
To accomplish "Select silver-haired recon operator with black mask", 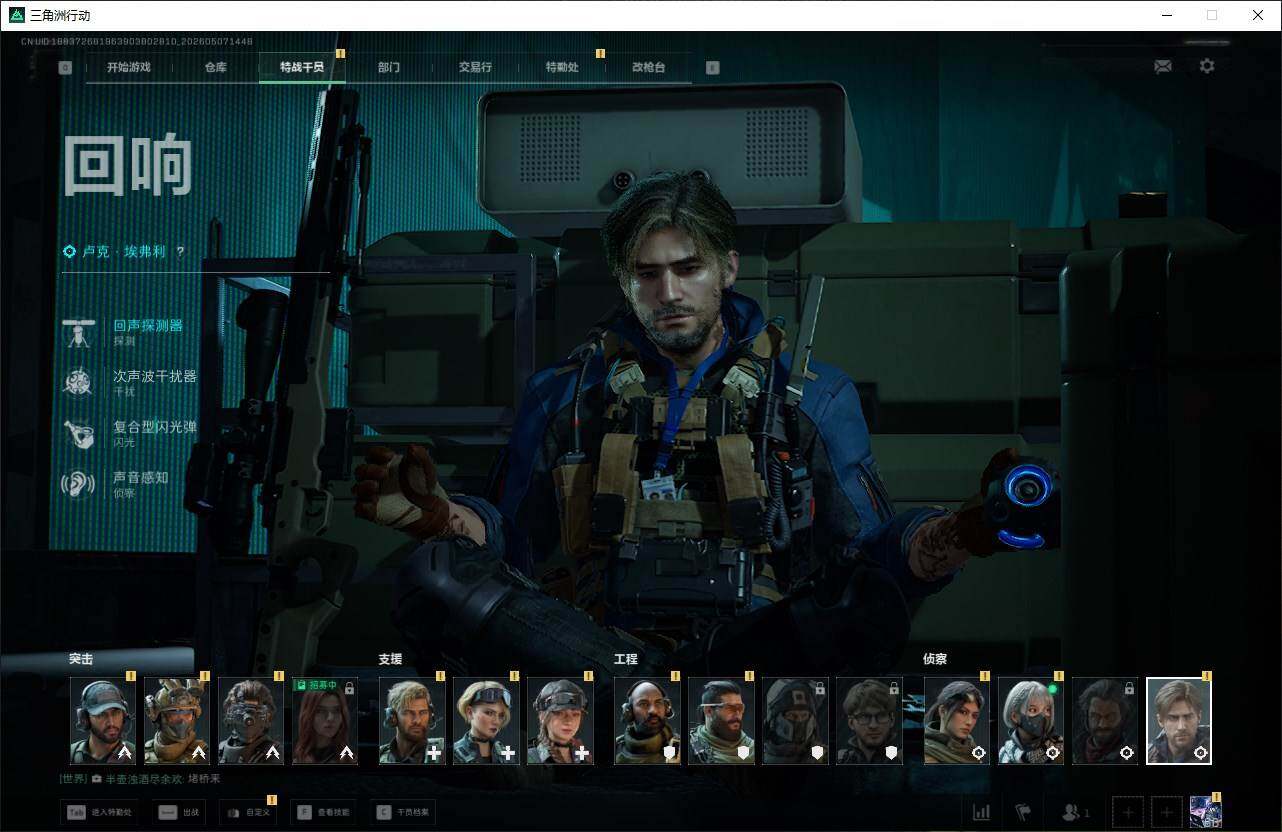I will 1031,721.
